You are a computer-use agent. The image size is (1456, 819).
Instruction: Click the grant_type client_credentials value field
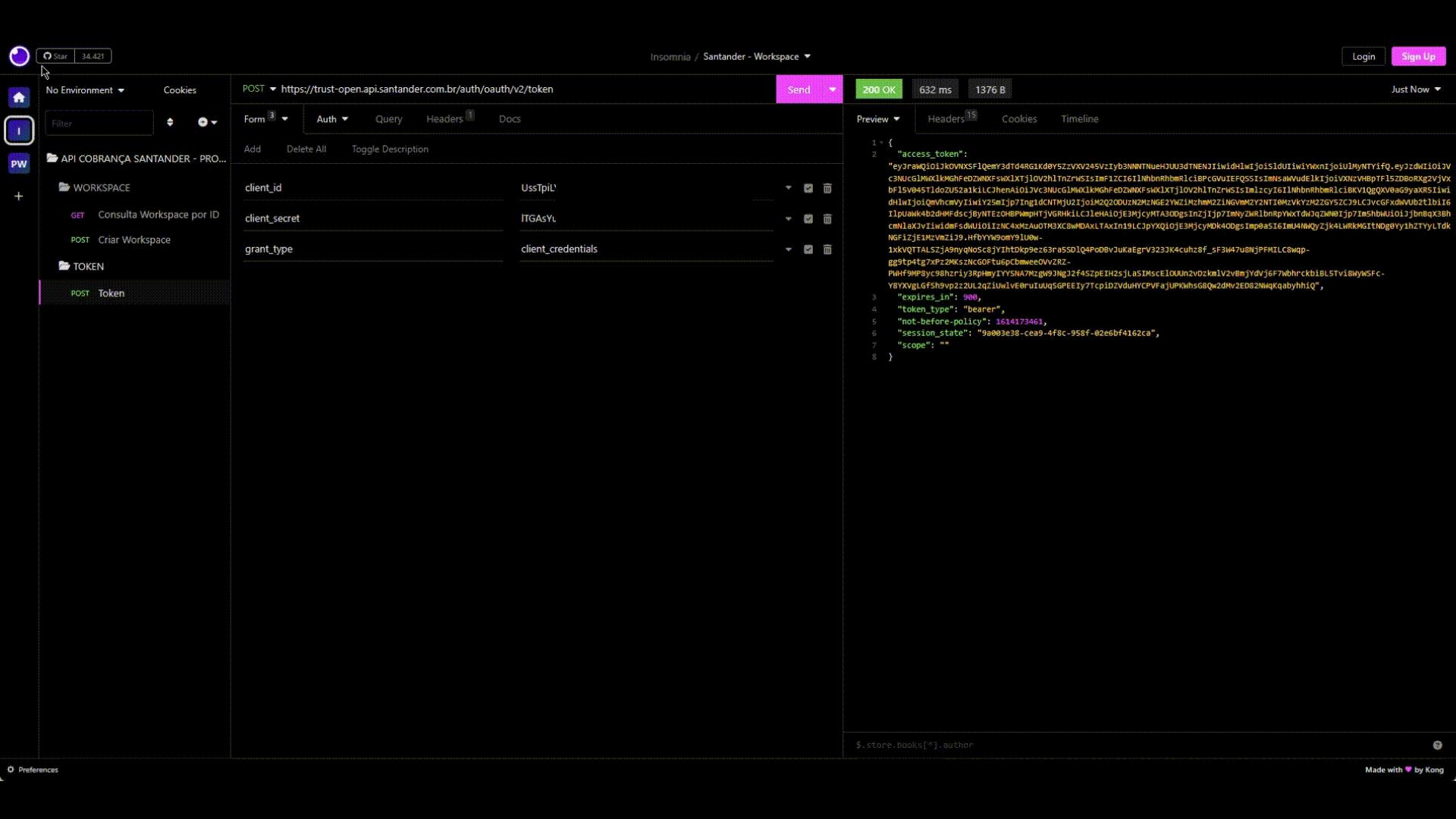point(647,249)
